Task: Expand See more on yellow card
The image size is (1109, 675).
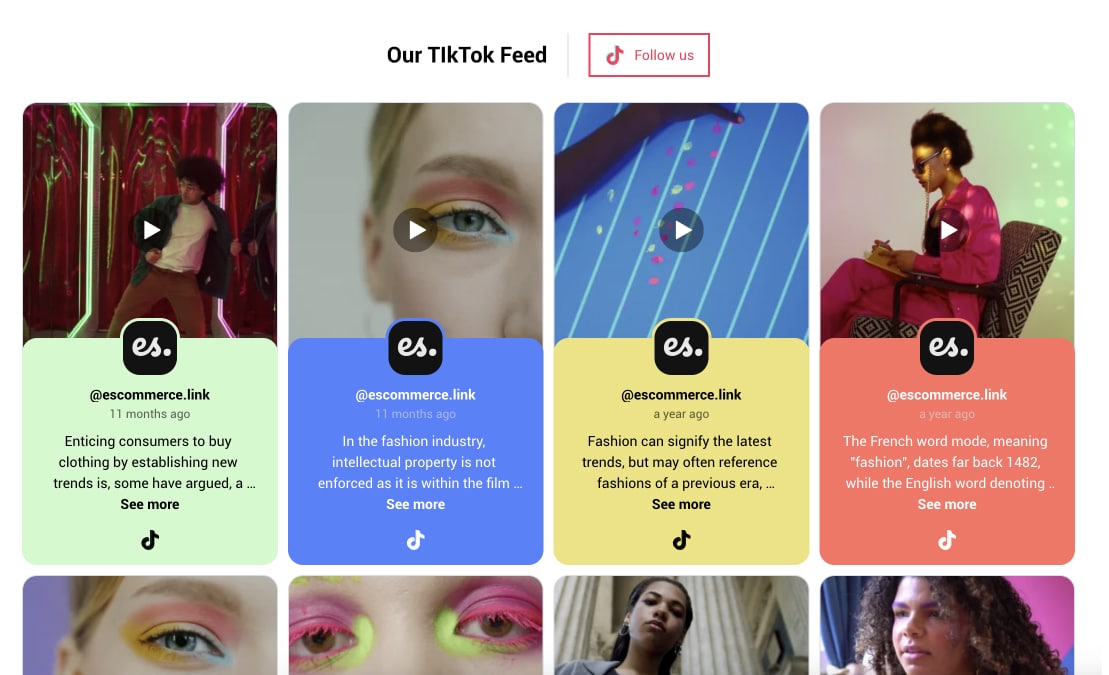Action: click(x=681, y=504)
